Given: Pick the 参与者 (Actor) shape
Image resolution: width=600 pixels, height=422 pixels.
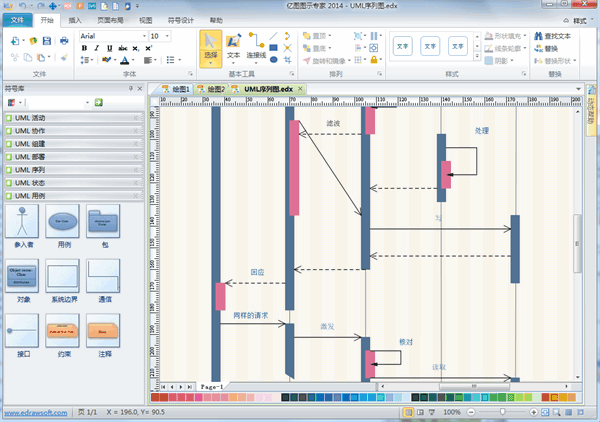Looking at the screenshot, I should tap(21, 225).
